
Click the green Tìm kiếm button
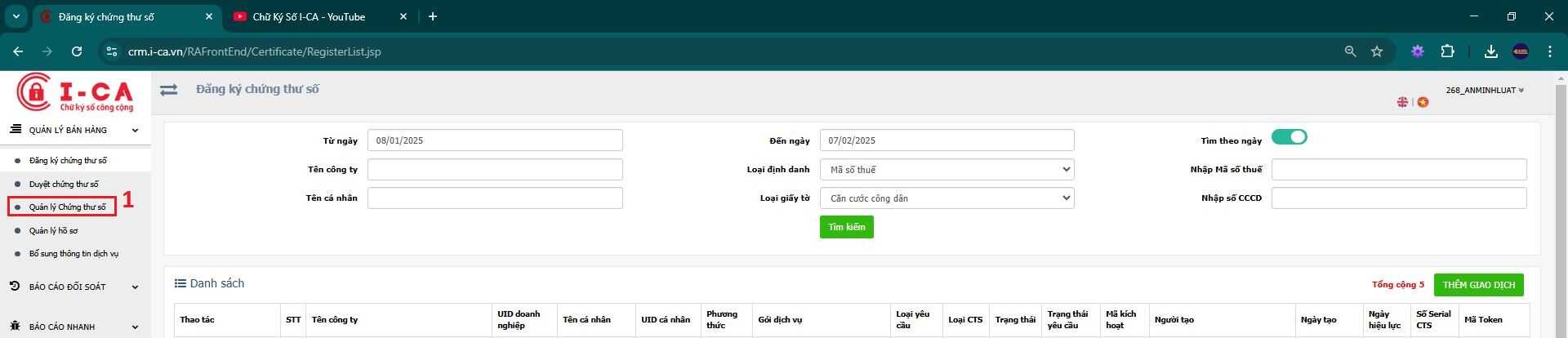pos(847,227)
